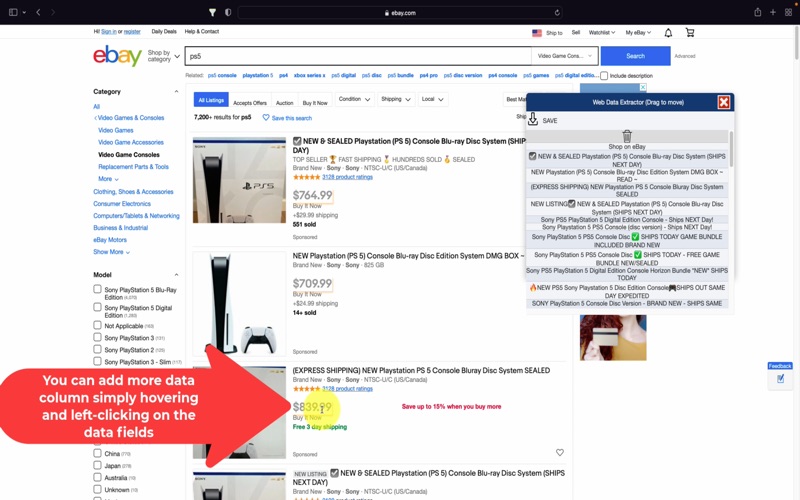Select the Buy It Now tab
Image resolution: width=800 pixels, height=500 pixels.
(x=315, y=103)
